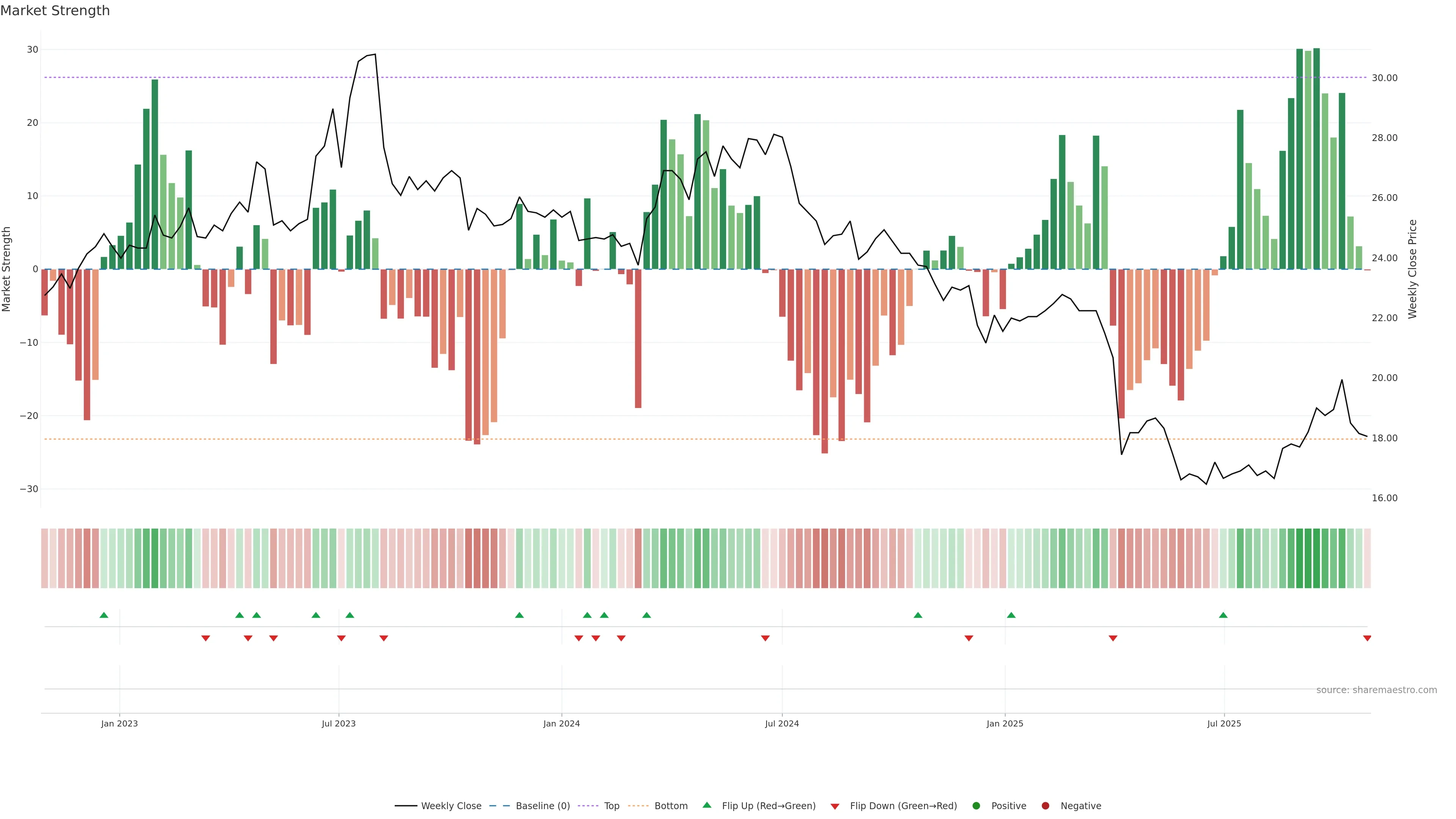Image resolution: width=1456 pixels, height=819 pixels.
Task: Click the rightmost red flip-down triangle marker
Action: coord(1367,638)
